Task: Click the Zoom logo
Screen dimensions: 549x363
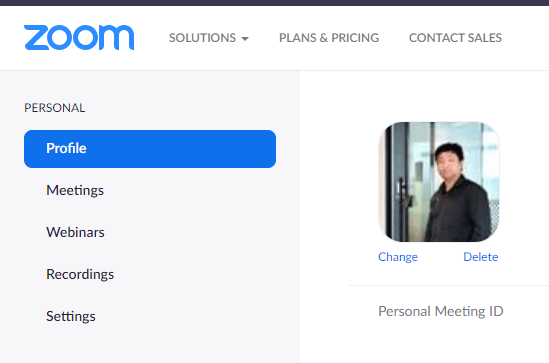Action: click(x=79, y=37)
